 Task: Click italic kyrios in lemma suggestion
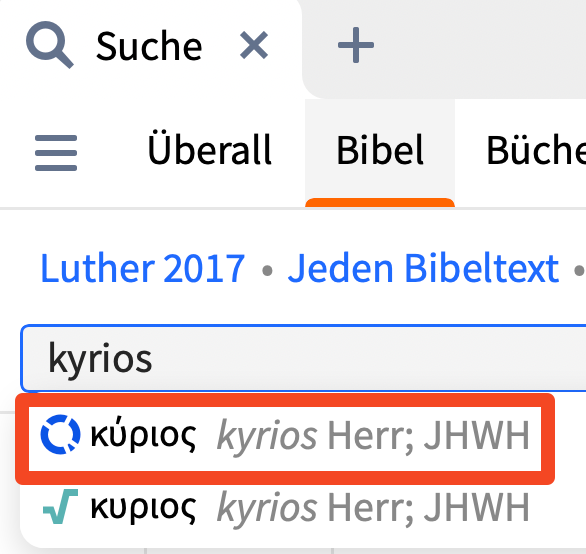tap(267, 436)
